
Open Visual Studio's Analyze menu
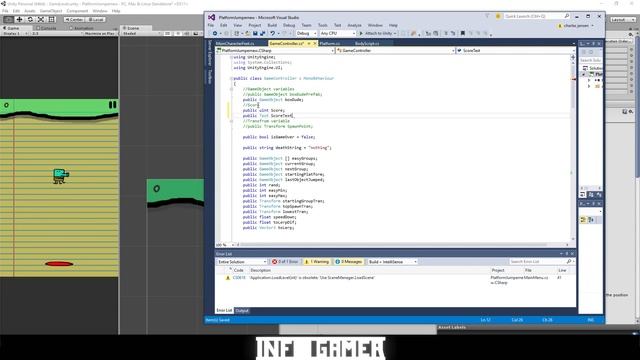pyautogui.click(x=354, y=25)
